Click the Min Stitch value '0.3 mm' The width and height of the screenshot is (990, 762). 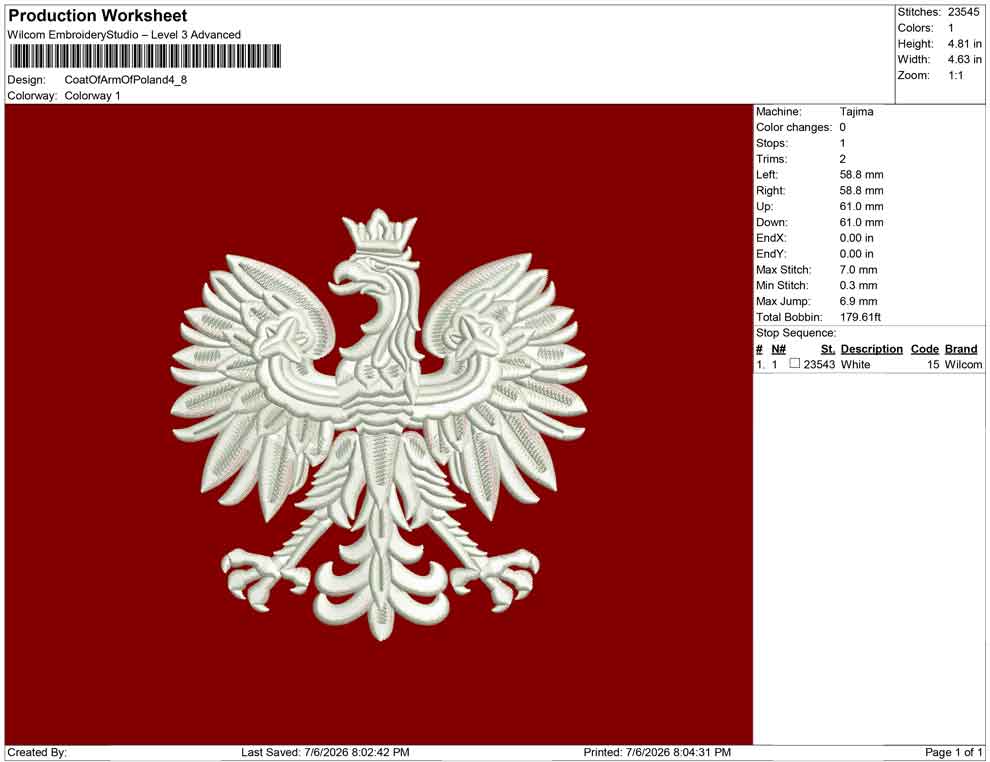point(858,285)
